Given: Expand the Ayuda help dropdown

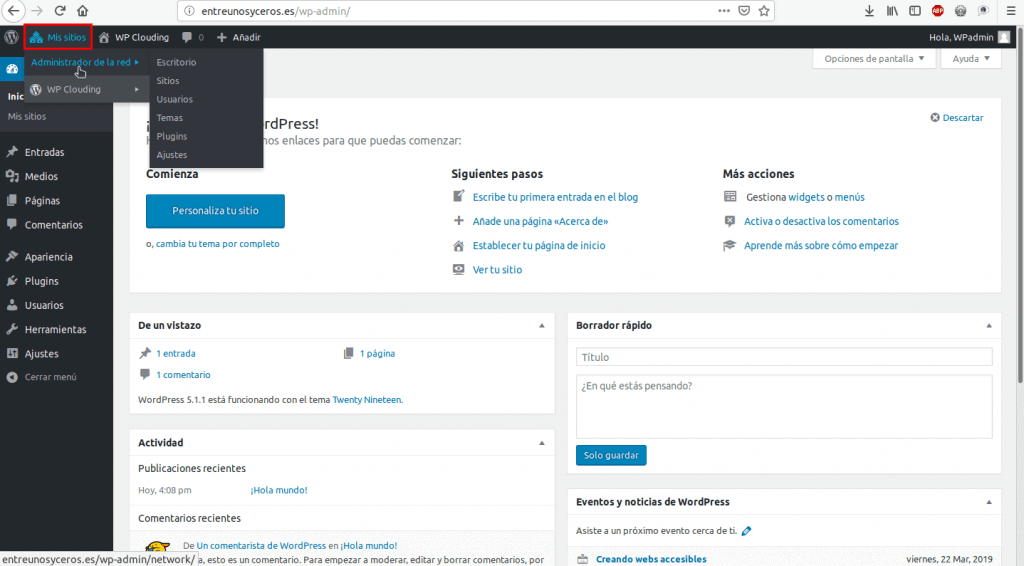Looking at the screenshot, I should (x=970, y=59).
